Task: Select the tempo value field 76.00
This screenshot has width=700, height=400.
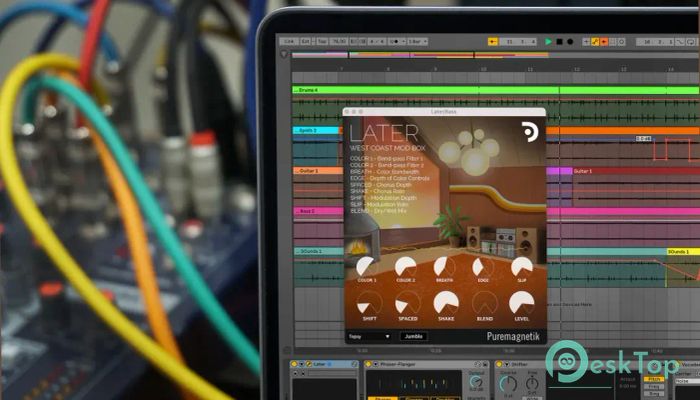Action: click(339, 41)
